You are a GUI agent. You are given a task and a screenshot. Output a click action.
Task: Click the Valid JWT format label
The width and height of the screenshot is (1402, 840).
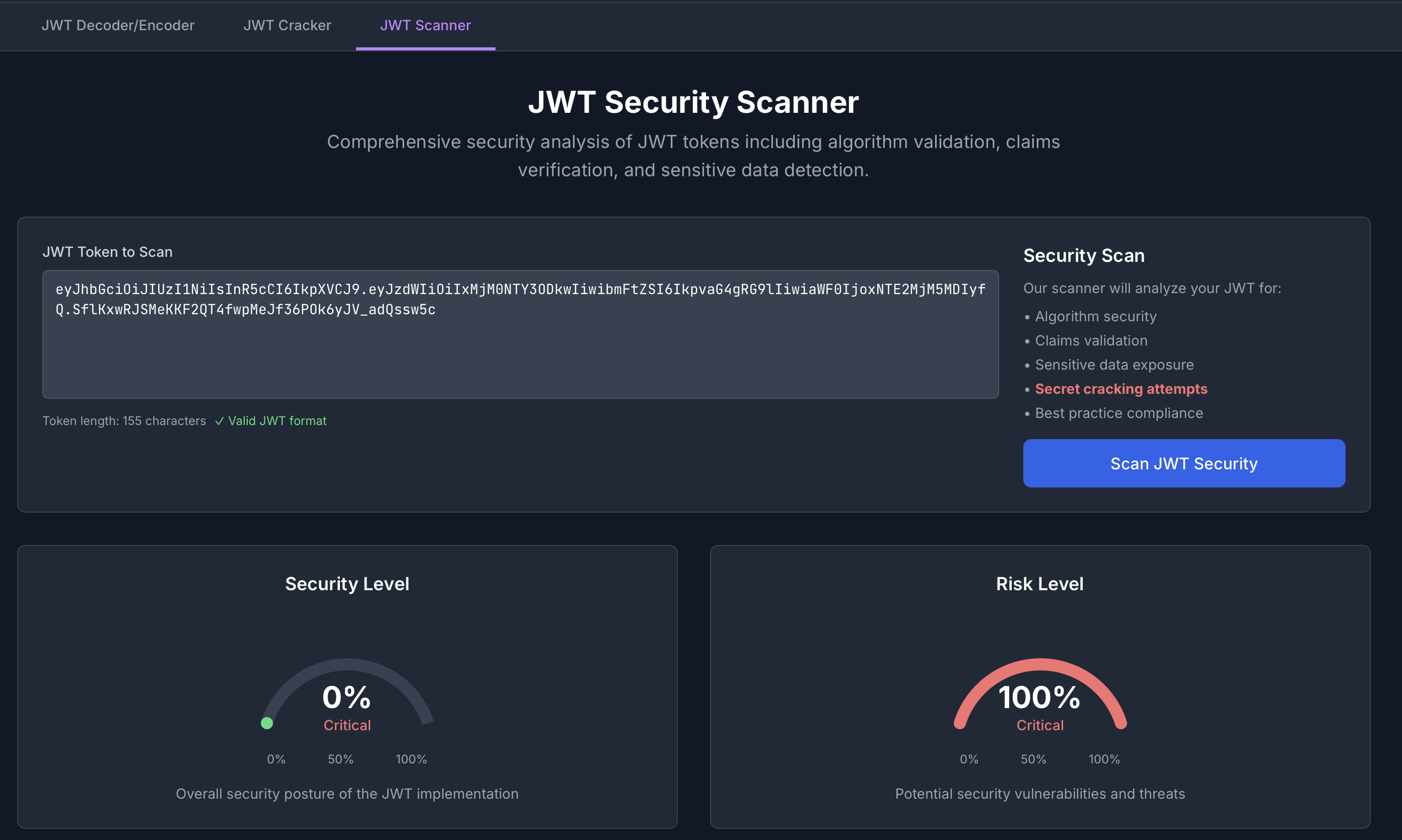click(277, 421)
